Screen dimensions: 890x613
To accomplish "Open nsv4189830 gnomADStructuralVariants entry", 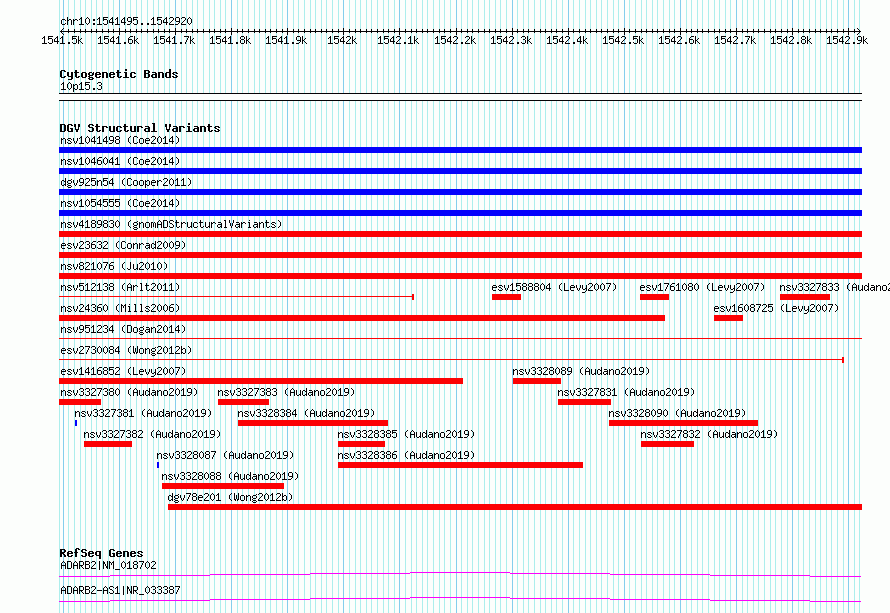I will point(171,224).
